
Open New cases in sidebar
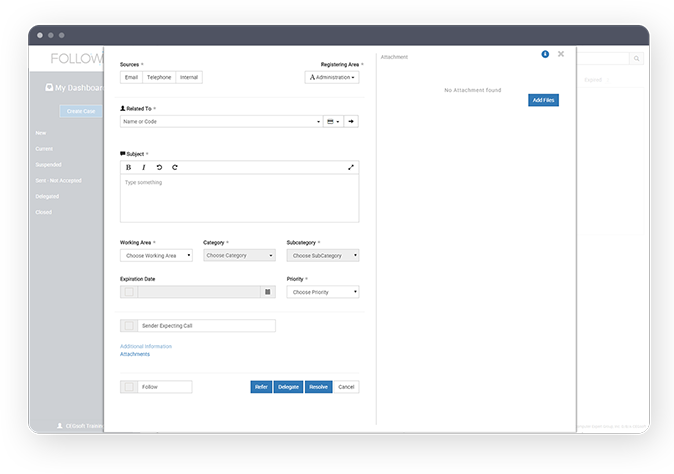click(x=41, y=133)
